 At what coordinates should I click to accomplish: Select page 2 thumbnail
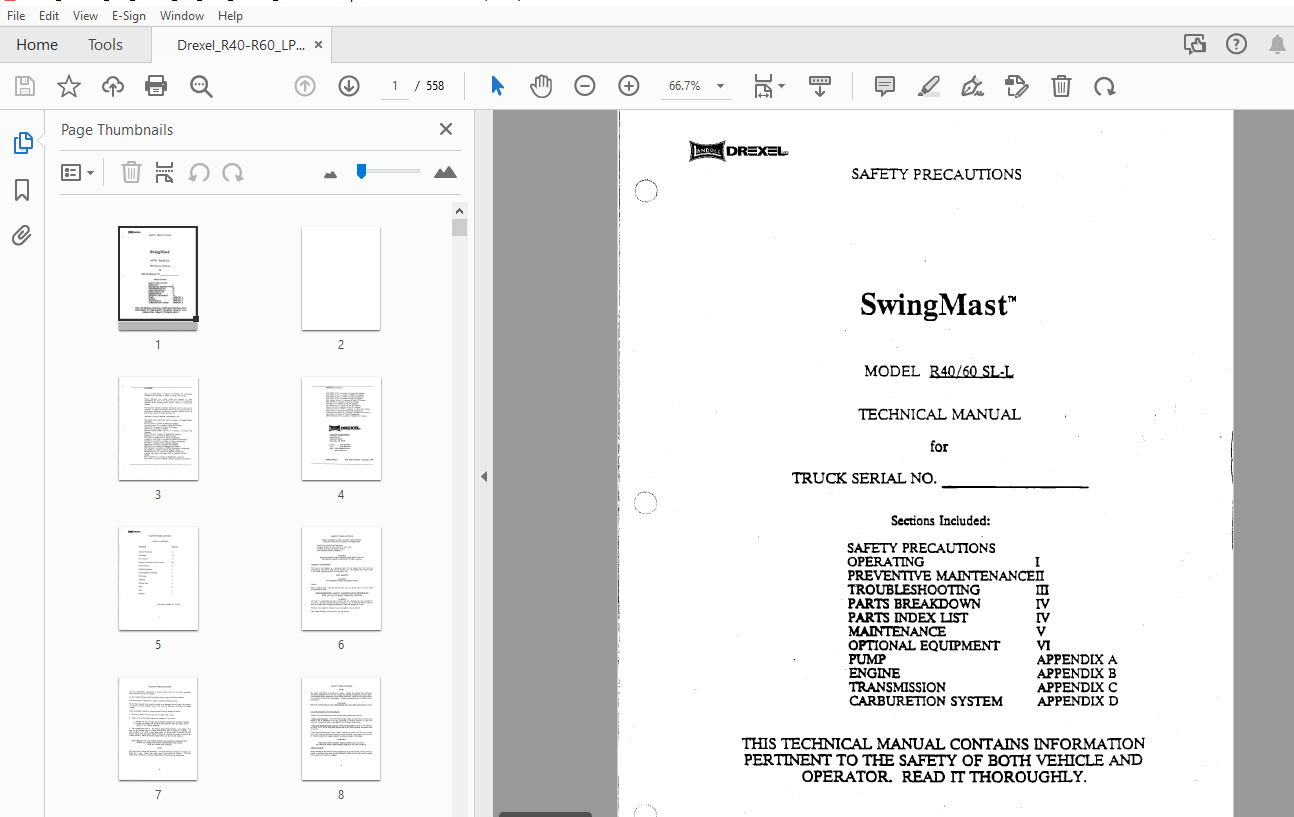point(341,278)
